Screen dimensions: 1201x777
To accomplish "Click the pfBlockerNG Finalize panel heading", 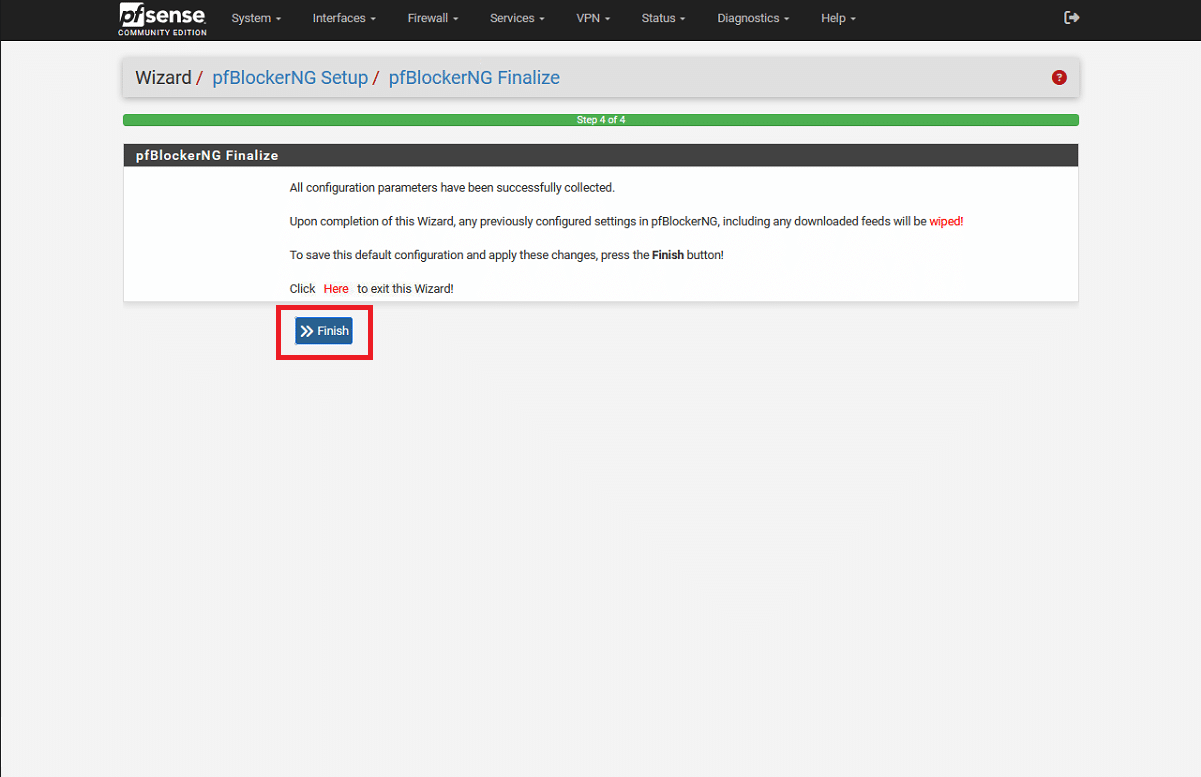I will (601, 155).
